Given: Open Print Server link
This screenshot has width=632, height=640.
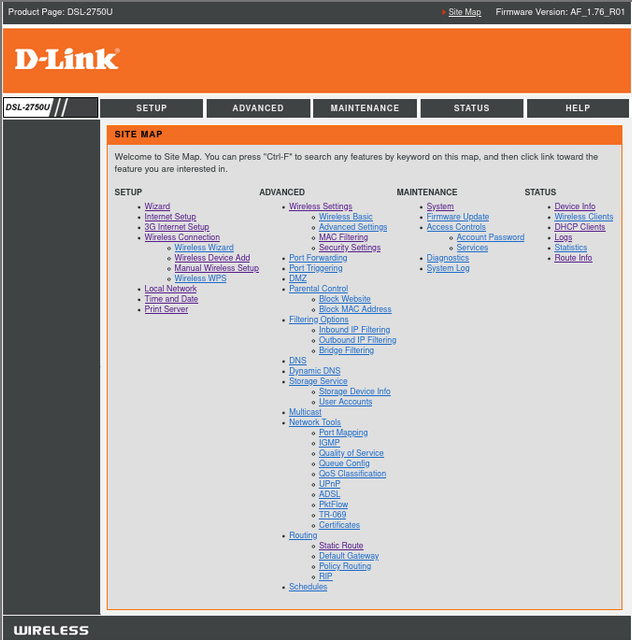Looking at the screenshot, I should (166, 309).
